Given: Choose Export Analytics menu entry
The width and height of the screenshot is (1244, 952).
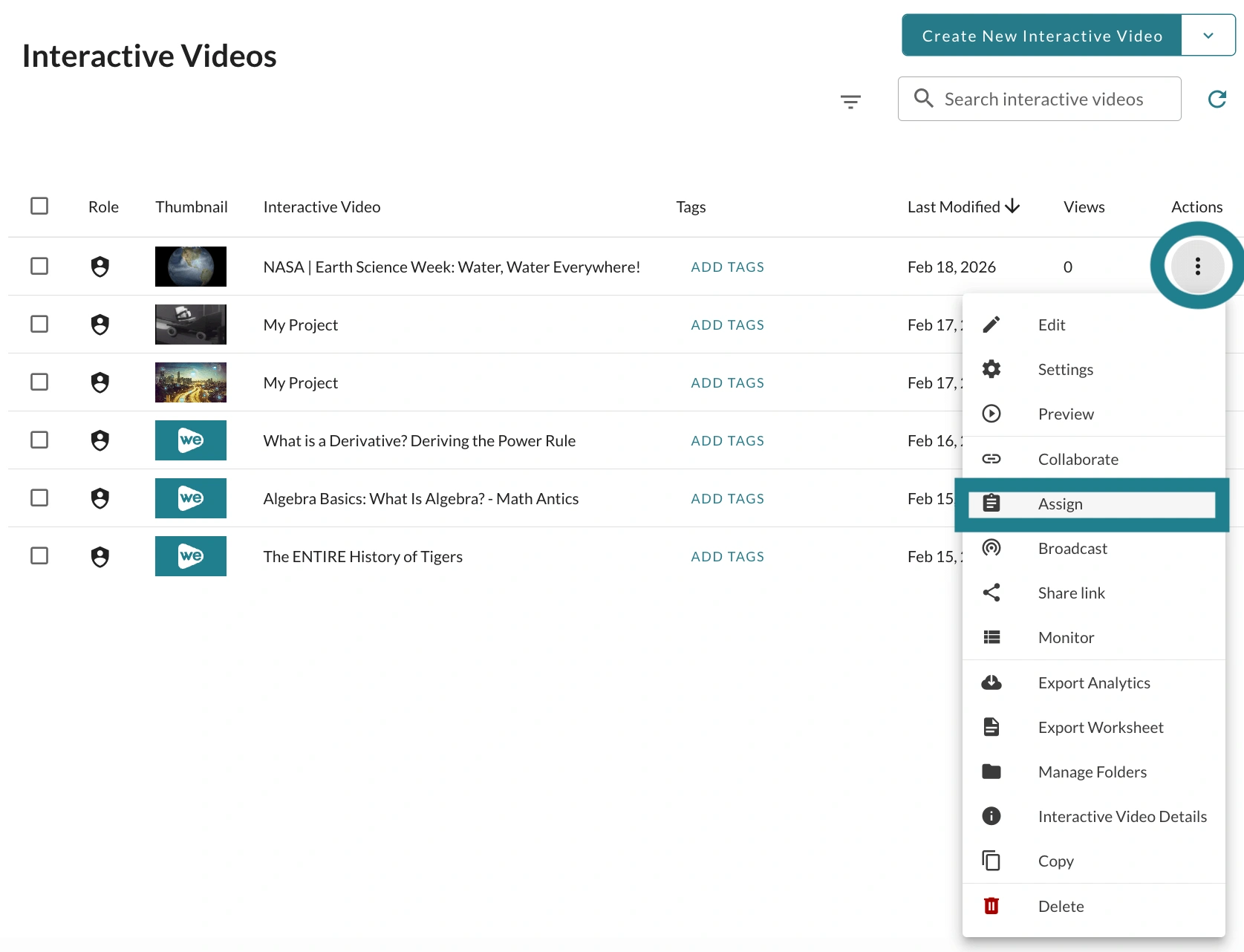Looking at the screenshot, I should click(1093, 682).
